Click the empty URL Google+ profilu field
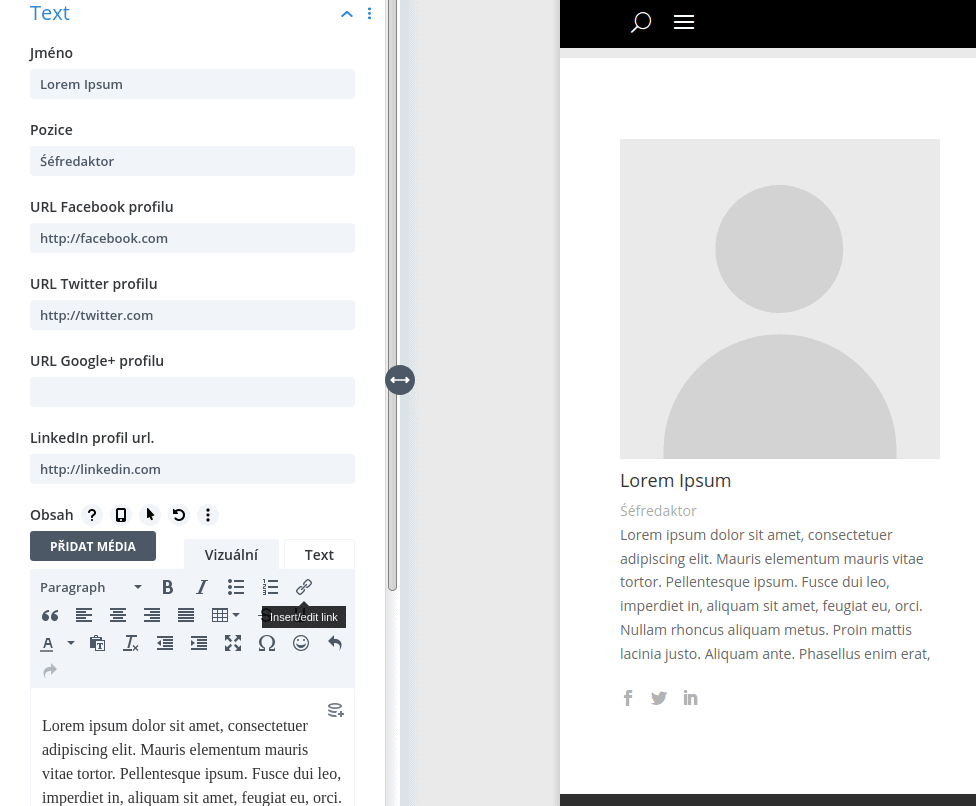The height and width of the screenshot is (806, 976). click(x=192, y=392)
